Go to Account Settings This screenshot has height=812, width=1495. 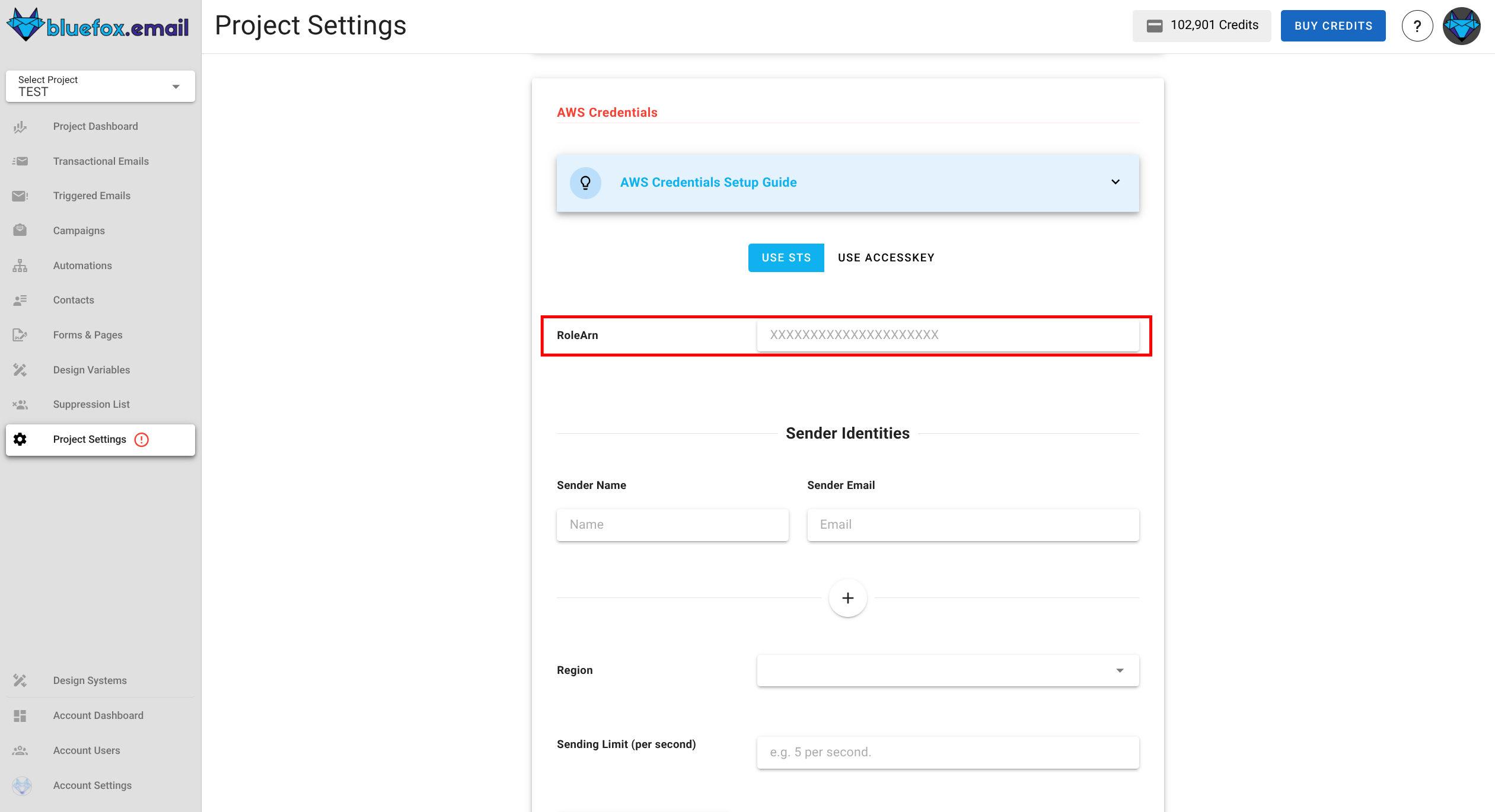[x=92, y=785]
